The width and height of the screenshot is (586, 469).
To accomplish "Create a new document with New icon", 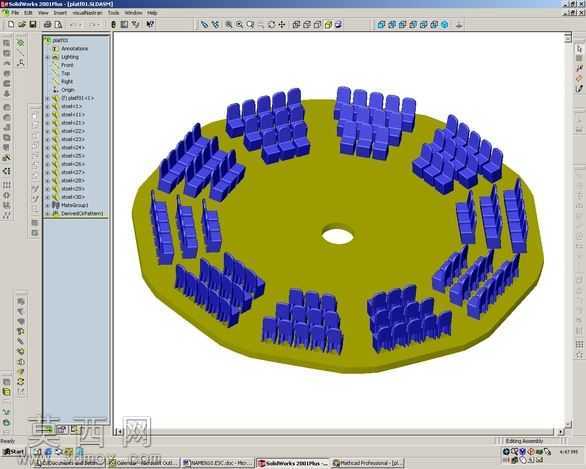I will (11, 24).
